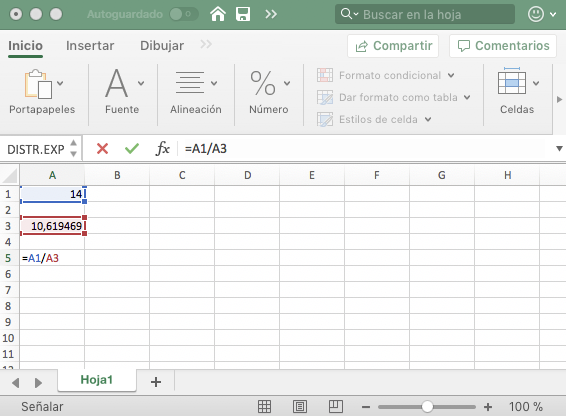The height and width of the screenshot is (416, 566).
Task: Open the search magnifier options
Action: tap(349, 14)
